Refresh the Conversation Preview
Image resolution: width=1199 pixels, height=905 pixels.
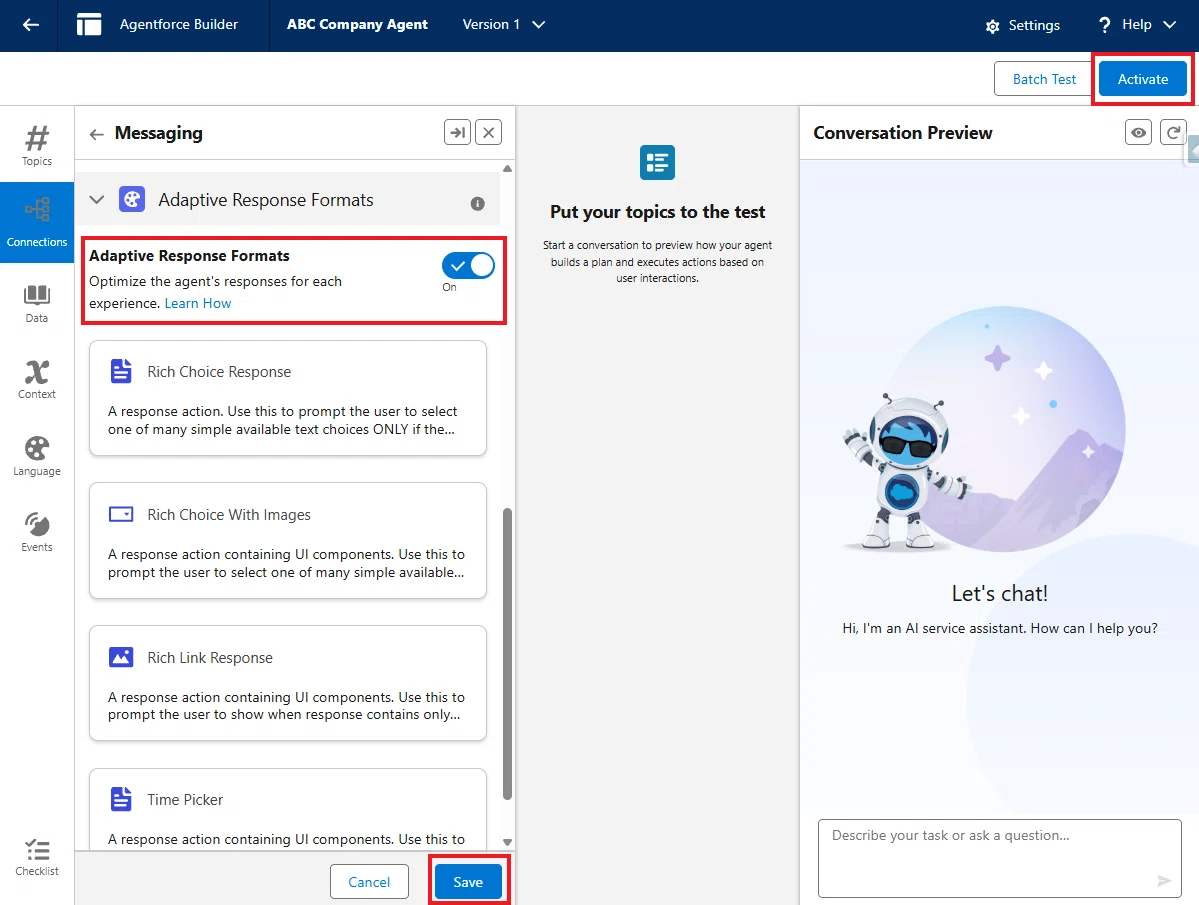tap(1173, 132)
